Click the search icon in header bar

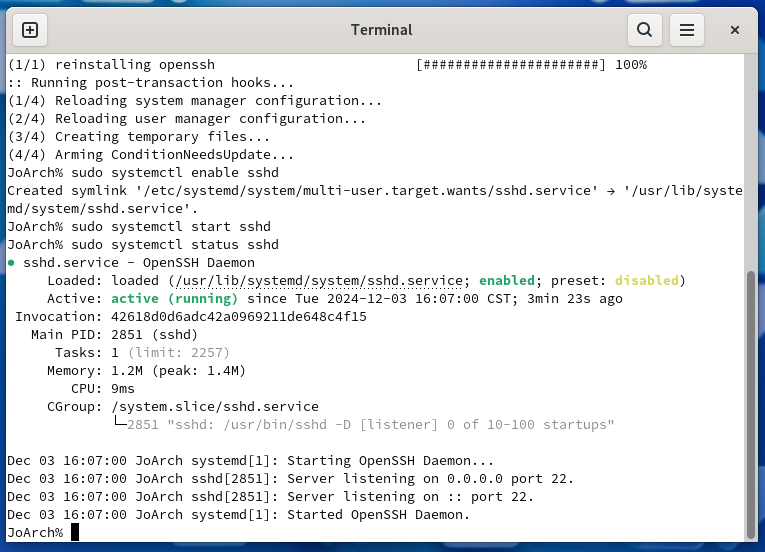point(645,30)
